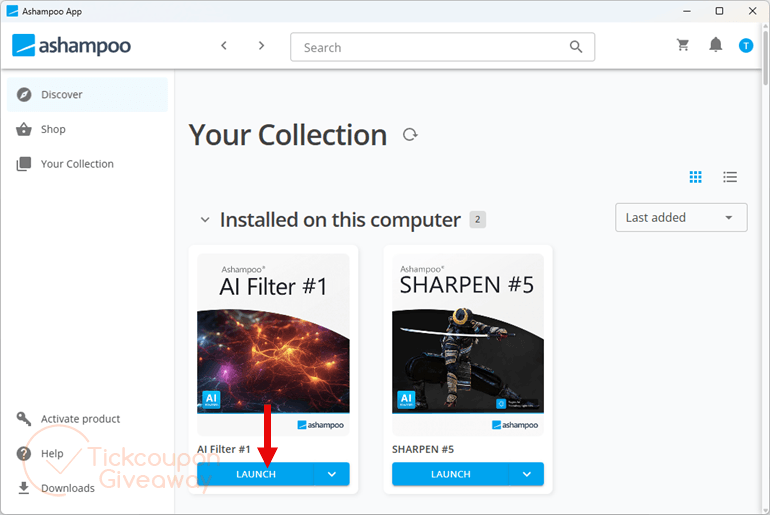Switch to list view

click(x=730, y=177)
